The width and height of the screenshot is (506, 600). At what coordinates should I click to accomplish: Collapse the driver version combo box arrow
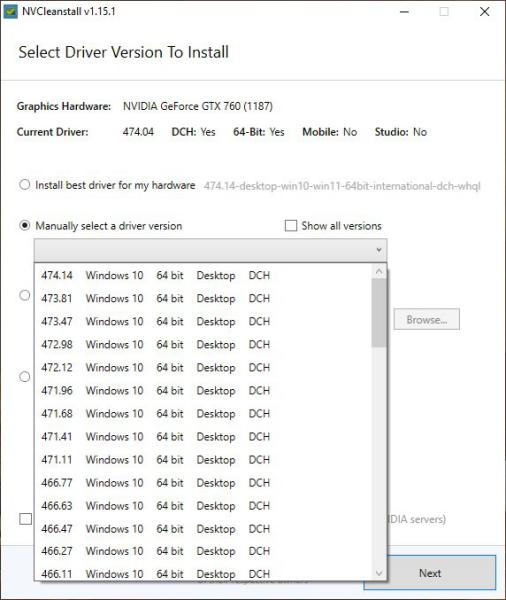pos(379,250)
